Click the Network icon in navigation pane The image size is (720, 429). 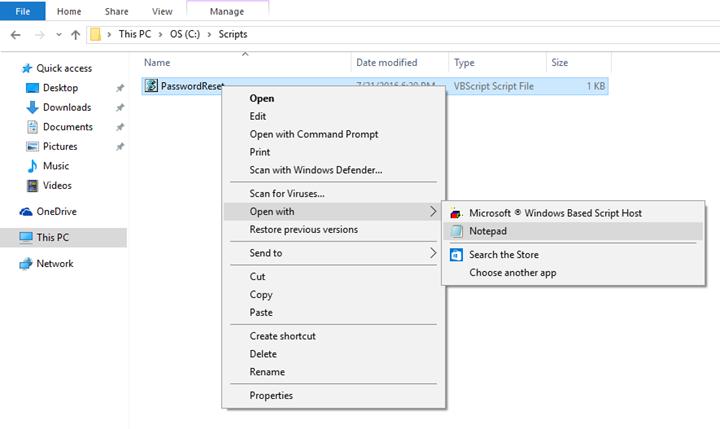pos(26,264)
